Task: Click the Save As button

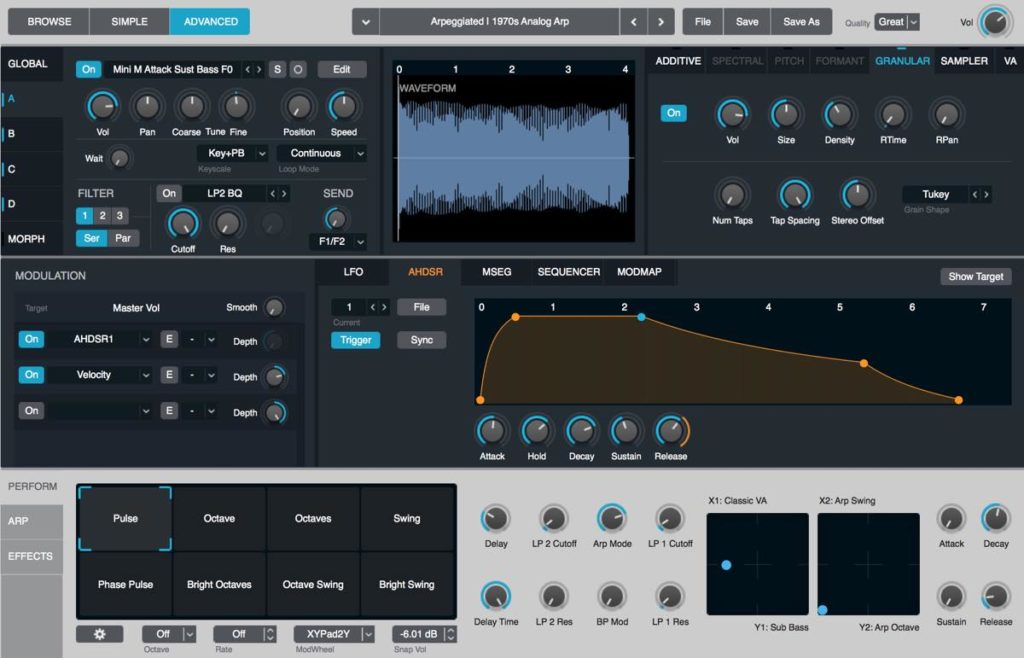Action: [x=801, y=21]
